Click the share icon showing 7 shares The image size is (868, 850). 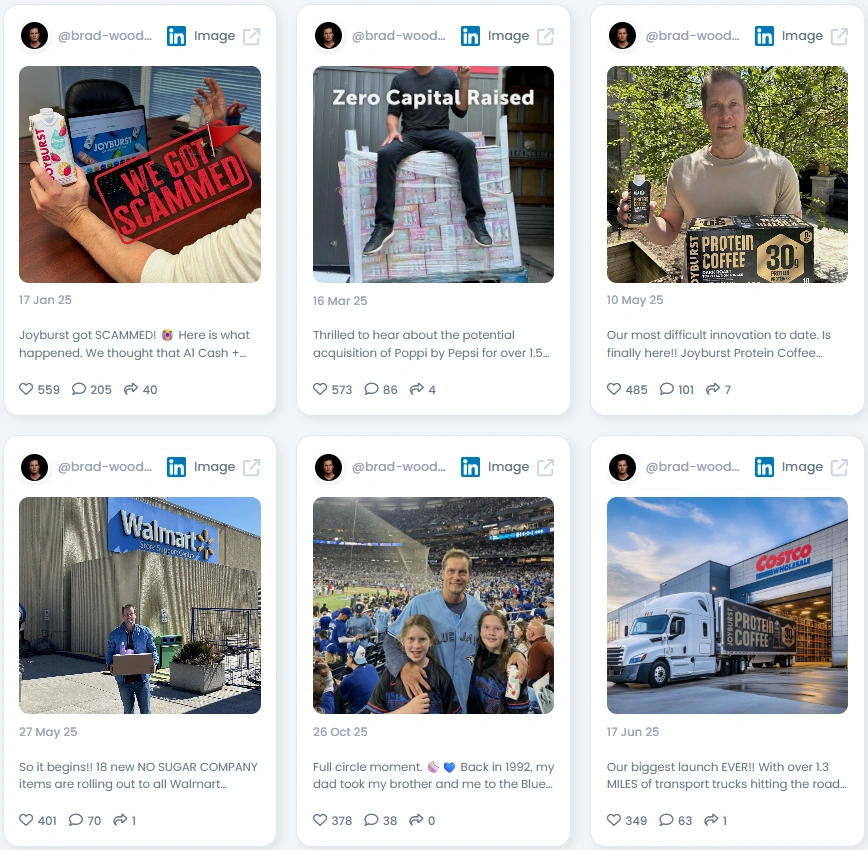[x=712, y=389]
